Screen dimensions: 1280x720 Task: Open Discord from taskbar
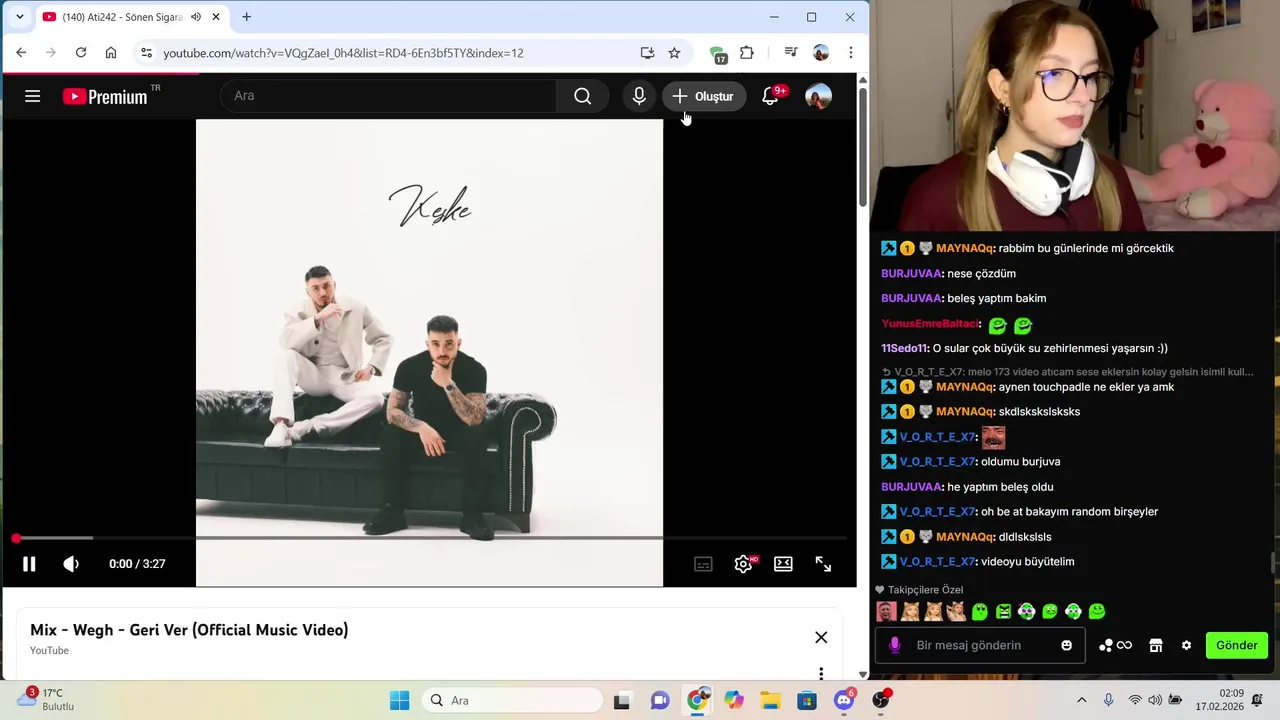coord(843,700)
